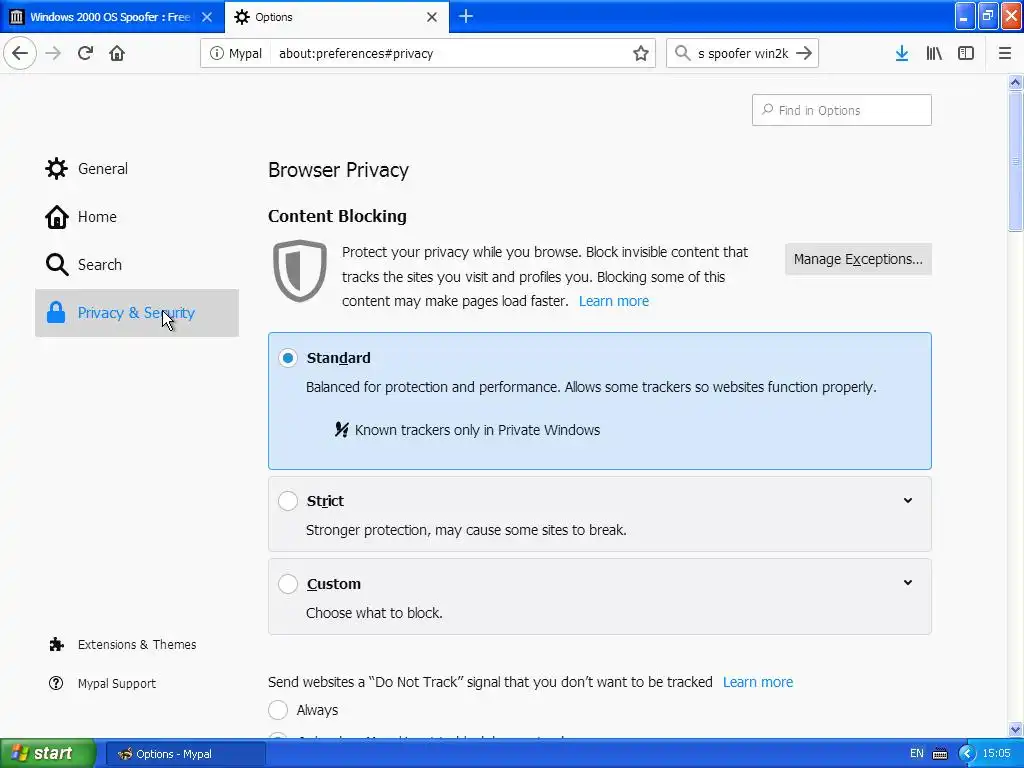Go to the Home page icon

point(117,53)
